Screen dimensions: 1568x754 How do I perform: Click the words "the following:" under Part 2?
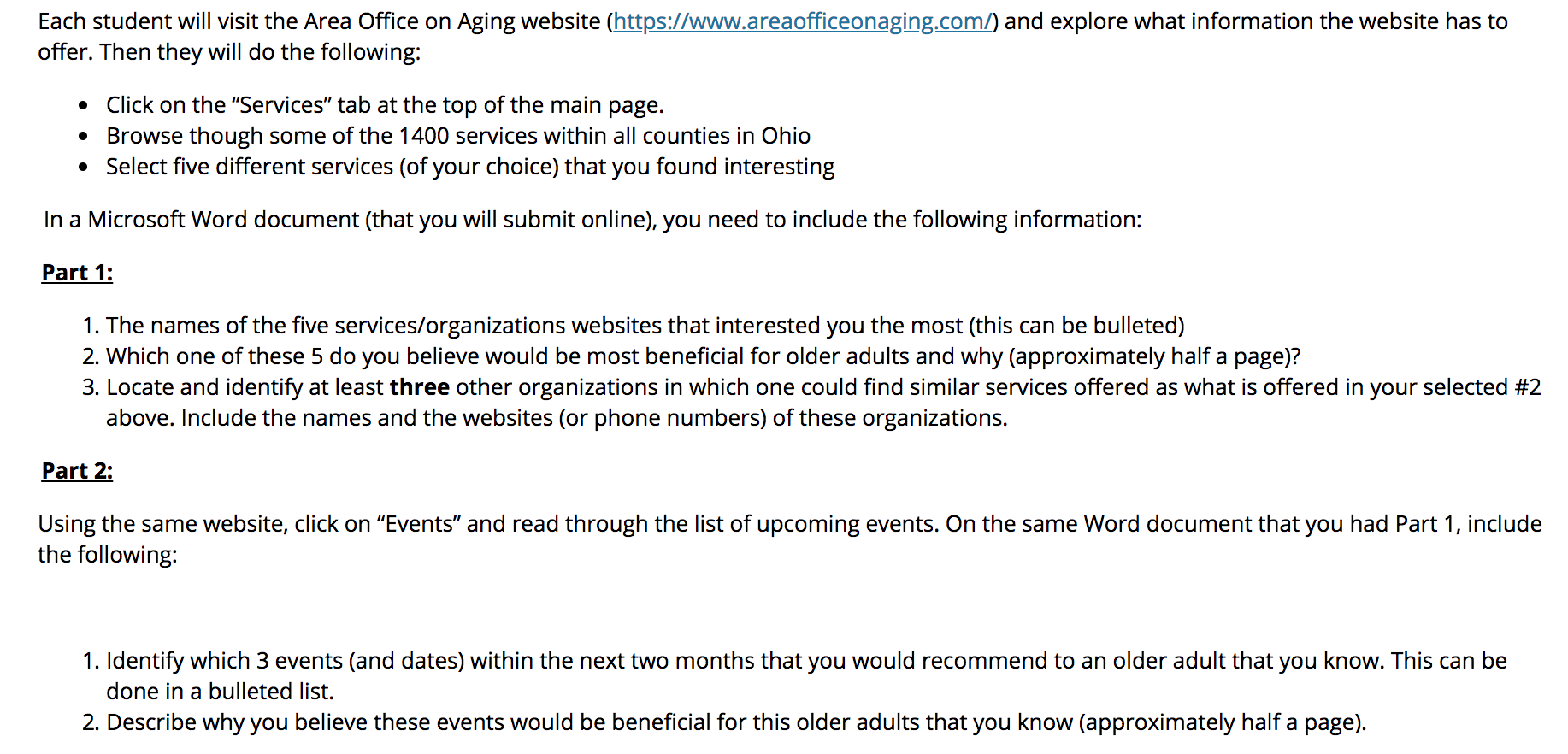coord(108,555)
